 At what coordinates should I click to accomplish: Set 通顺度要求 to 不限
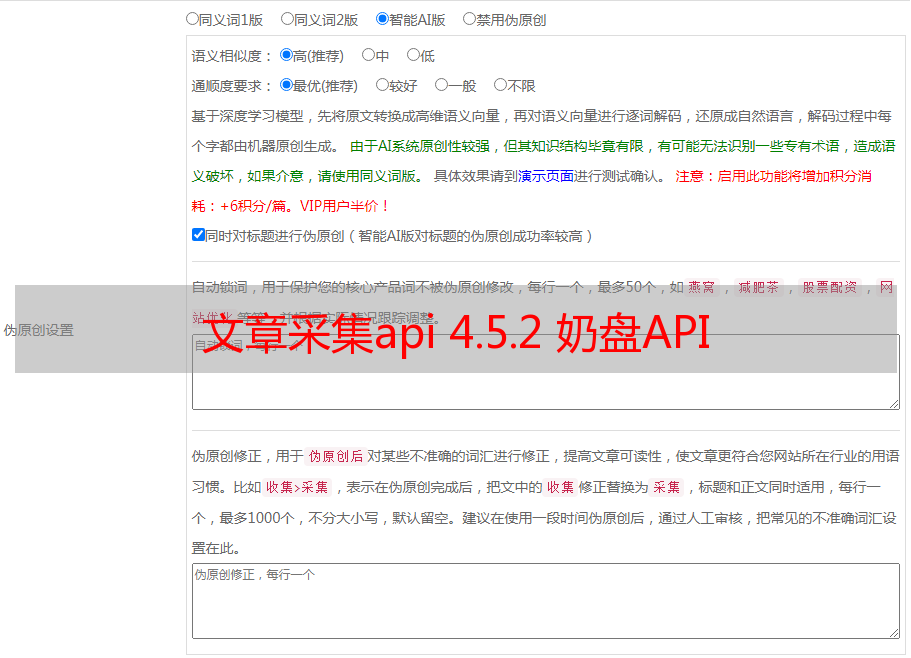pyautogui.click(x=500, y=85)
